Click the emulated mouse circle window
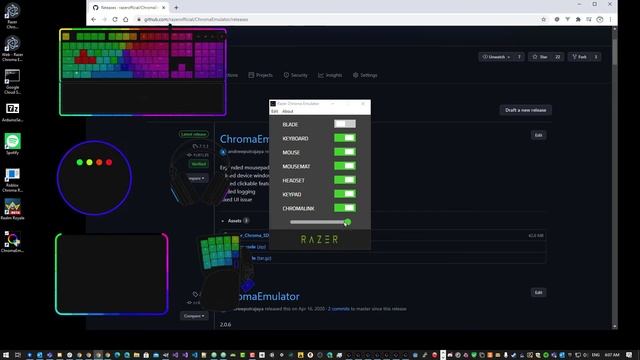This screenshot has width=640, height=360. [x=94, y=178]
